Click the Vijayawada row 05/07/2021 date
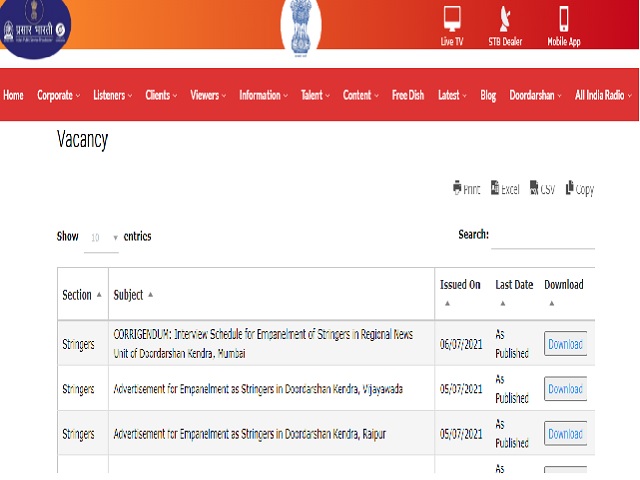 click(461, 389)
